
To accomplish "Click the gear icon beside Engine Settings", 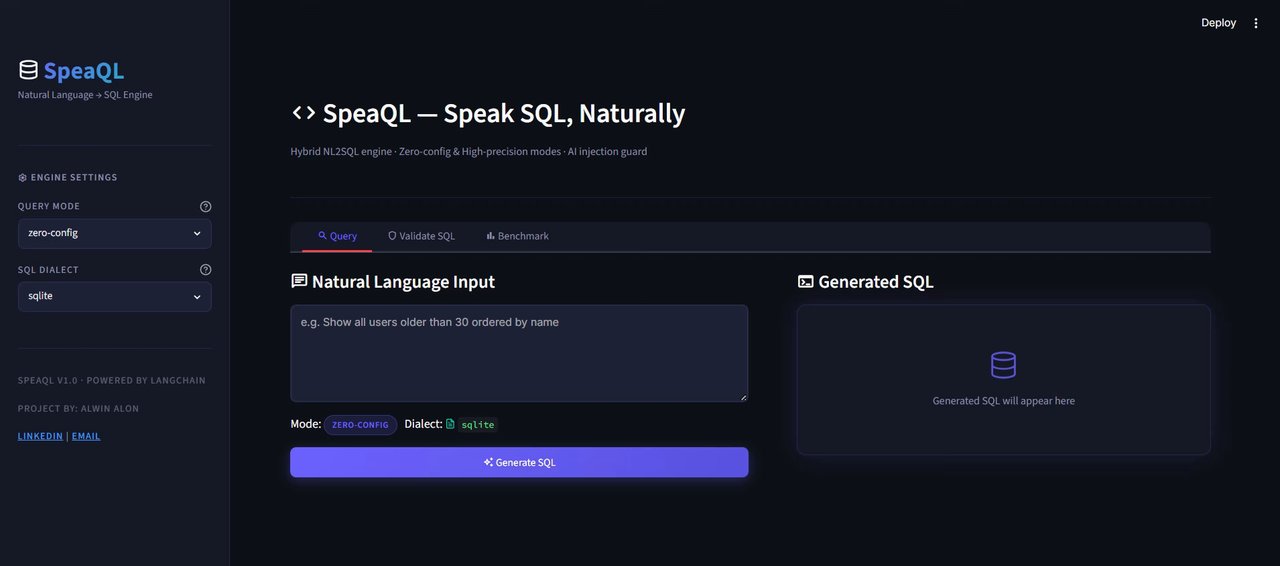I will point(22,178).
